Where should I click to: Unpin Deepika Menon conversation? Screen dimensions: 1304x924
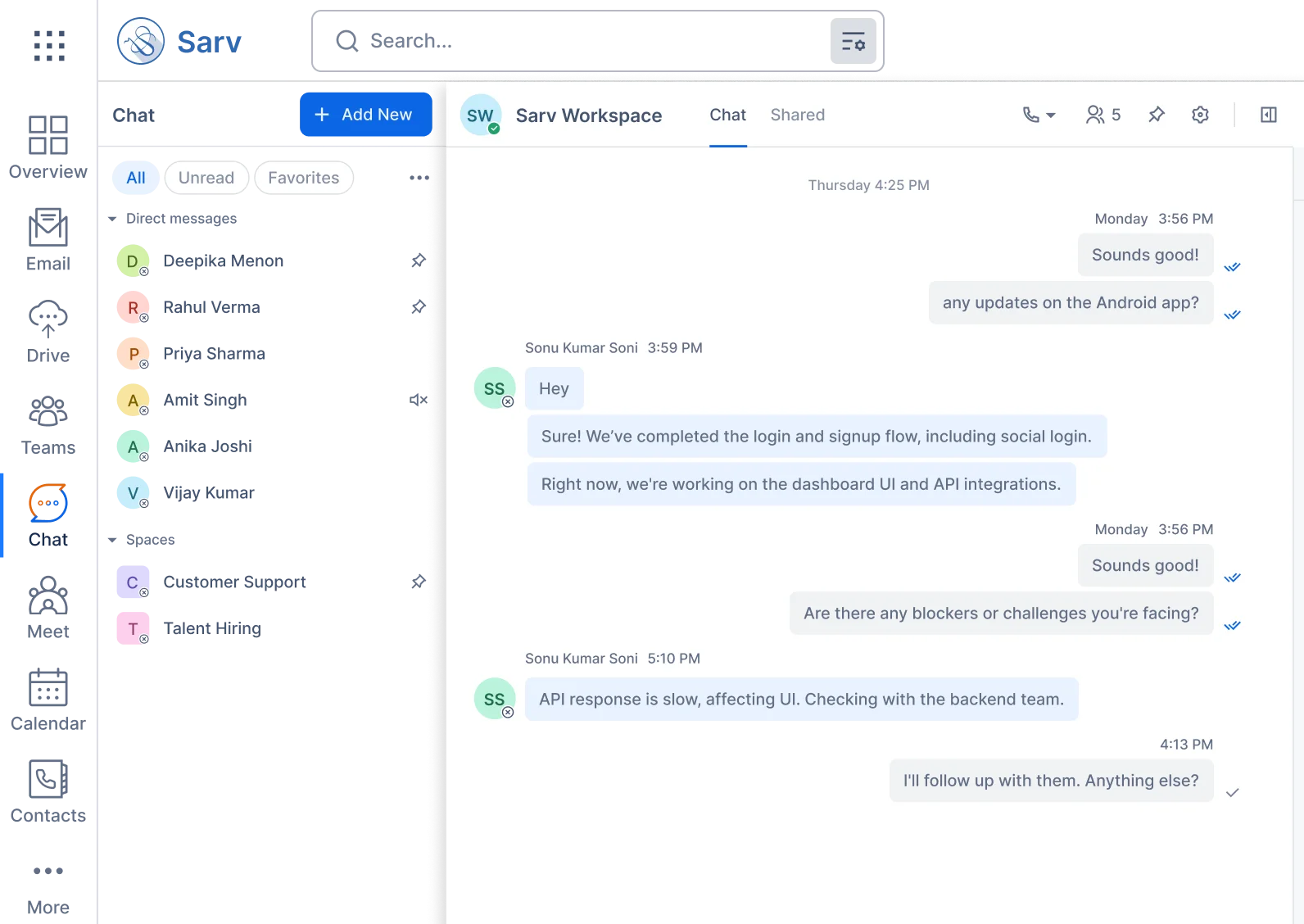[419, 260]
